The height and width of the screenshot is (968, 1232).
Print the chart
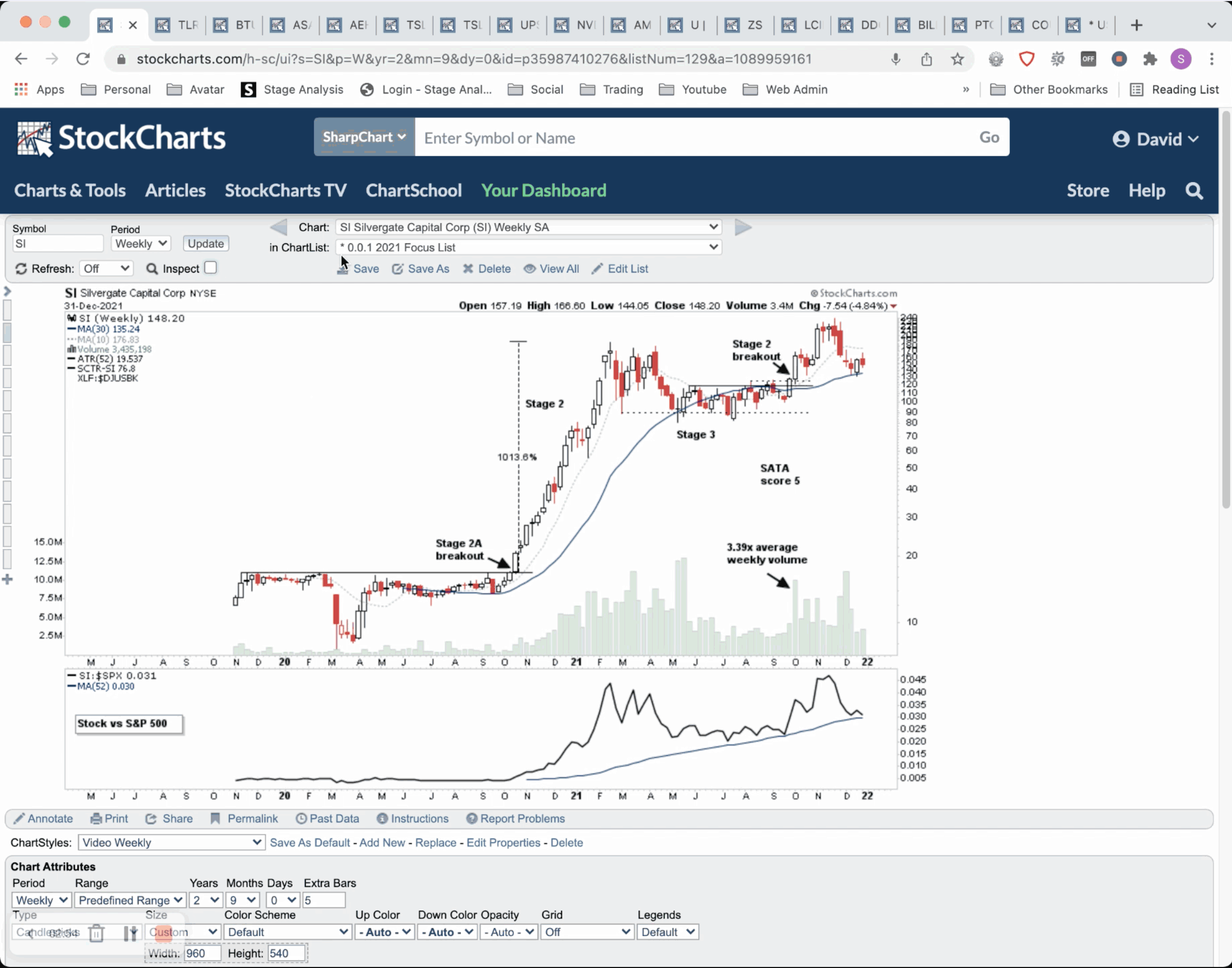[x=110, y=818]
